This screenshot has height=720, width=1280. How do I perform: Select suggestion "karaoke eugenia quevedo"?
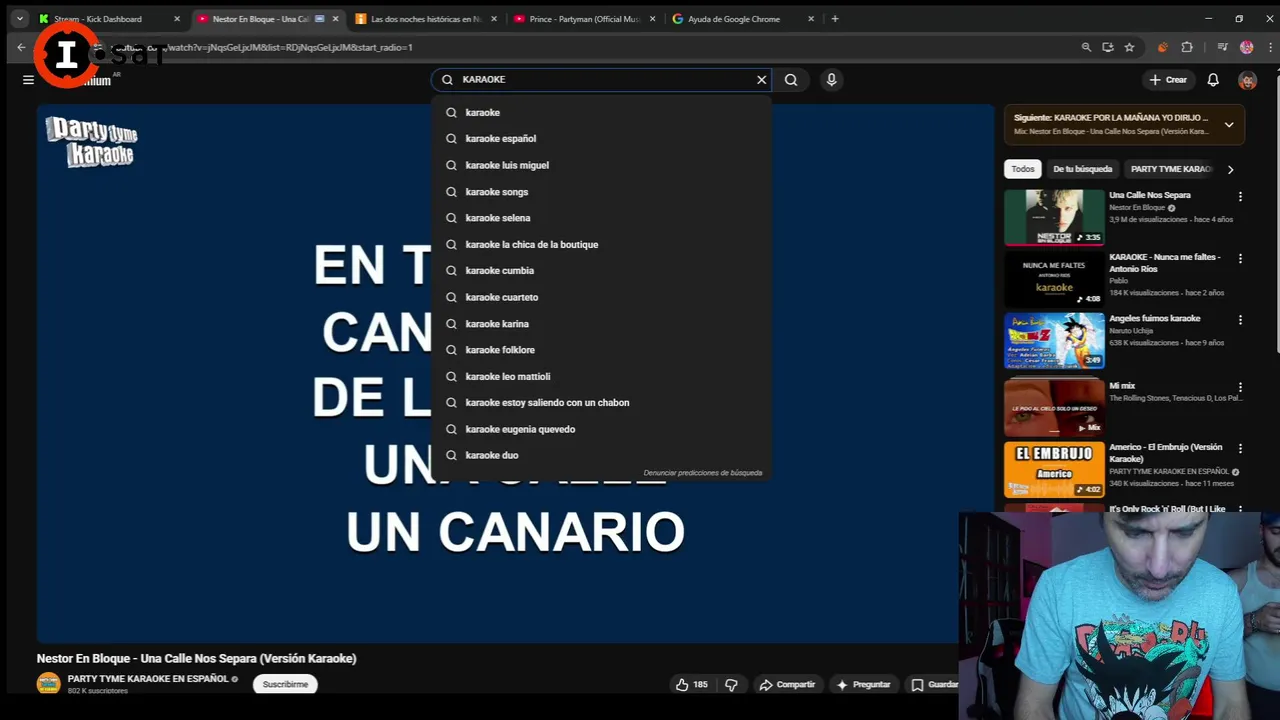coord(602,429)
